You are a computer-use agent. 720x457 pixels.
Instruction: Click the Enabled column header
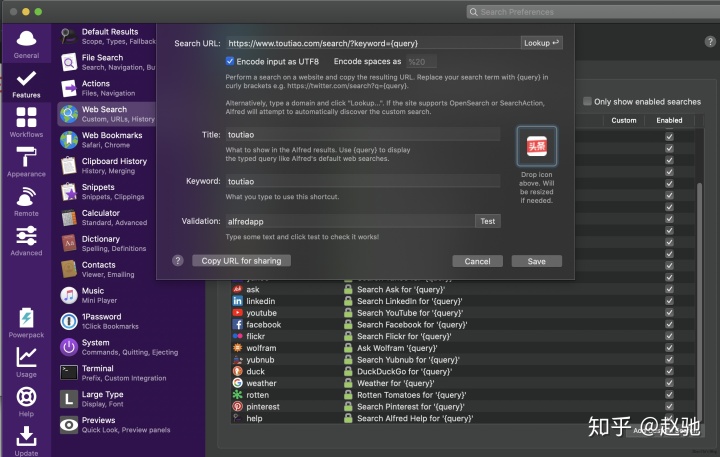[669, 120]
